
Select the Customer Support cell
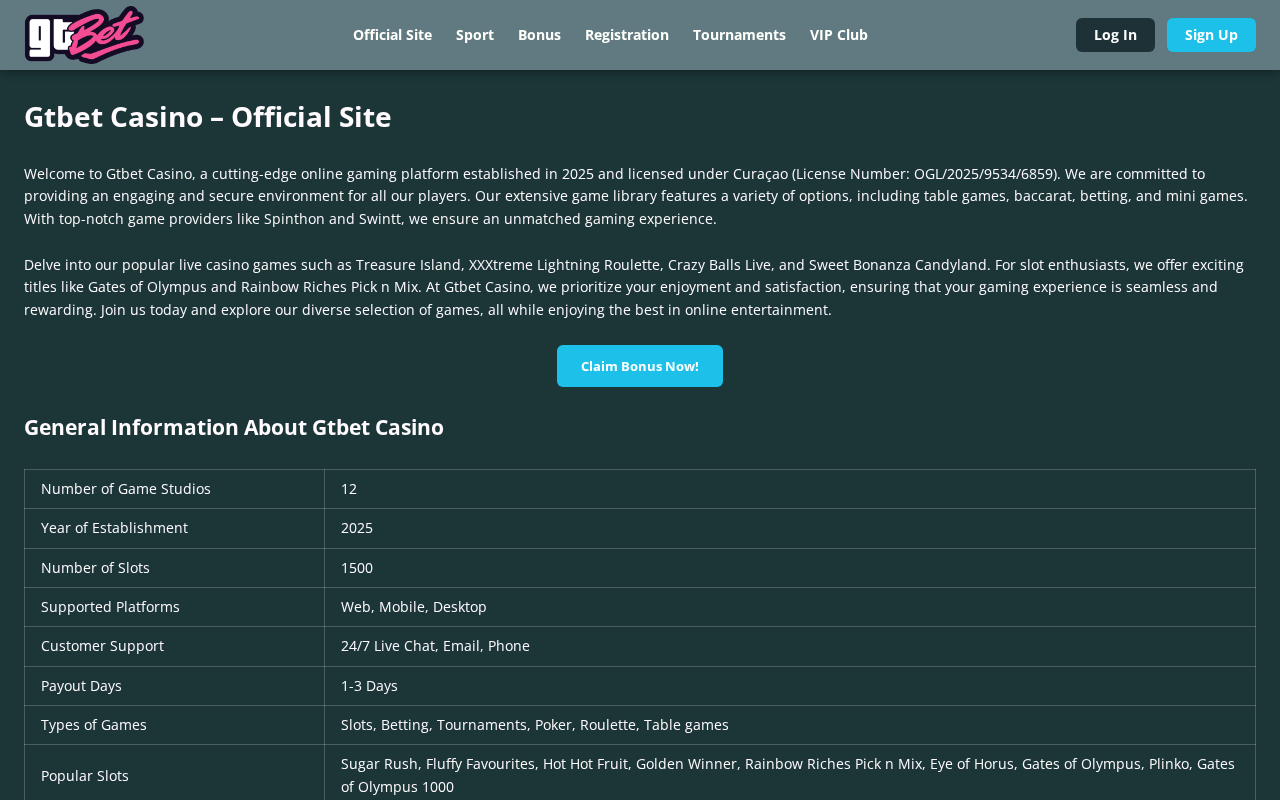(x=175, y=646)
